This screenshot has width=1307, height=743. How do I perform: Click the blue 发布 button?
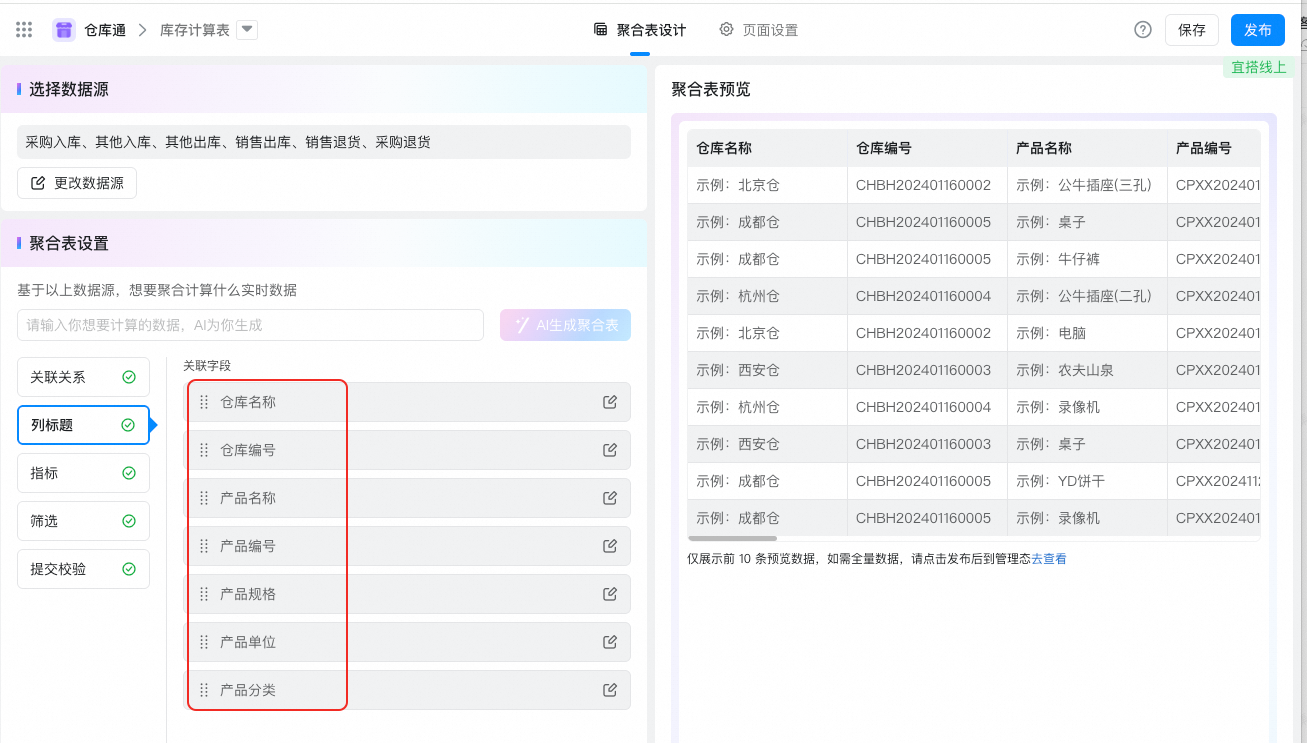[1258, 30]
